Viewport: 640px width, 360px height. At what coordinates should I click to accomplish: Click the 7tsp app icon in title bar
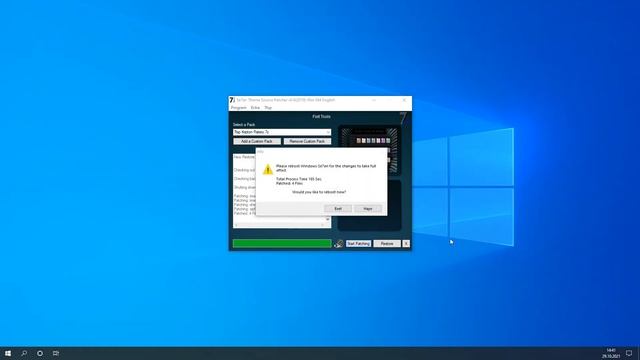(x=232, y=100)
